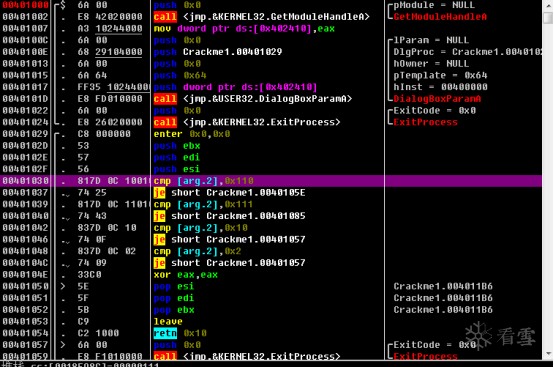The width and height of the screenshot is (554, 367).
Task: Click Crackme1.004011B6 comment on pop ebx row
Action: pyautogui.click(x=443, y=310)
